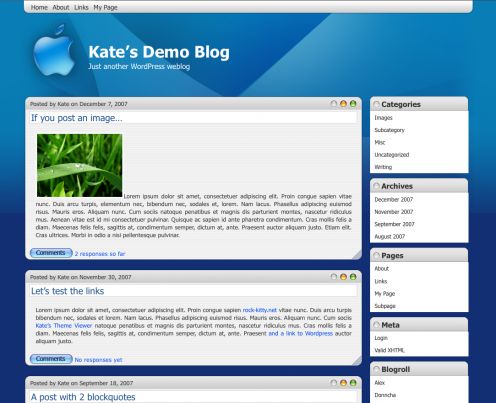Open September 2007 archive
Screen dimensions: 496x403
tap(394, 224)
